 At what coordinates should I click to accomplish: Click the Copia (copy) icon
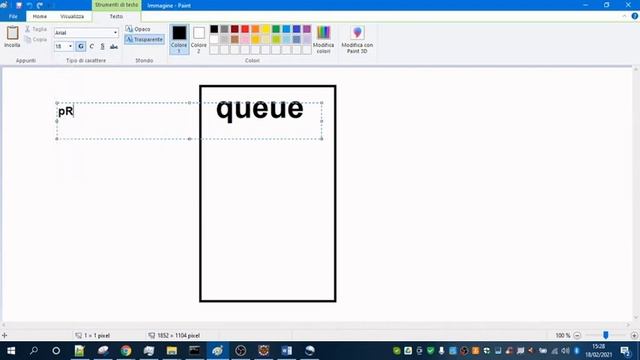(27, 40)
